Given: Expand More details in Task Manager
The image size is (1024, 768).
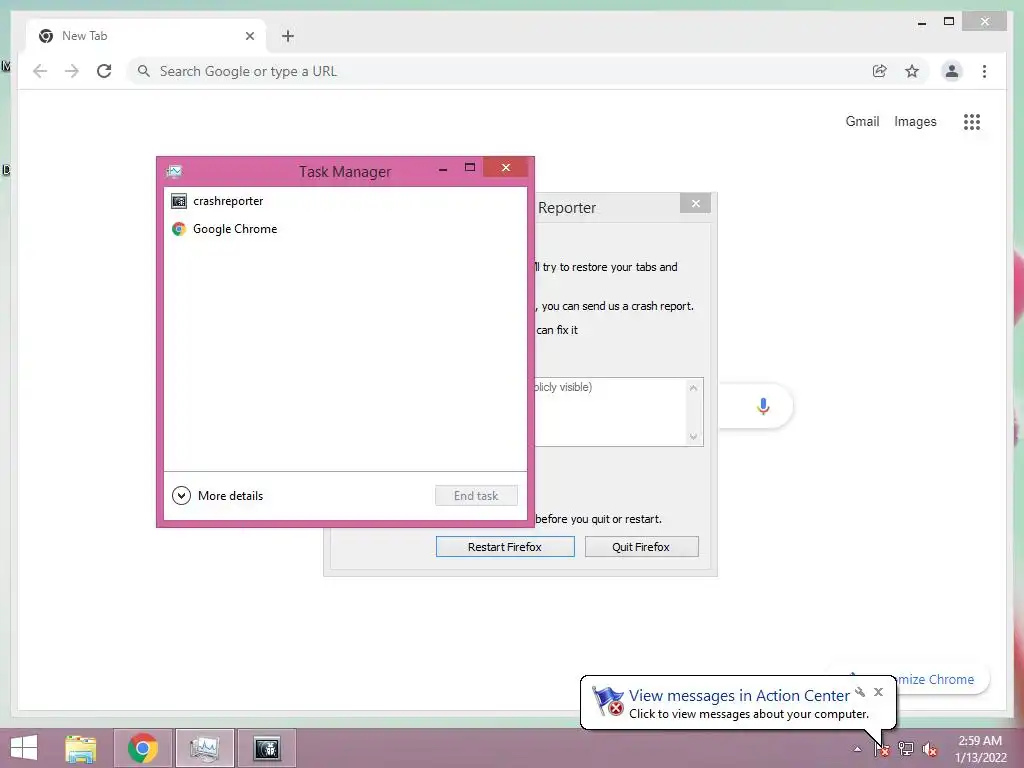Looking at the screenshot, I should coord(217,496).
